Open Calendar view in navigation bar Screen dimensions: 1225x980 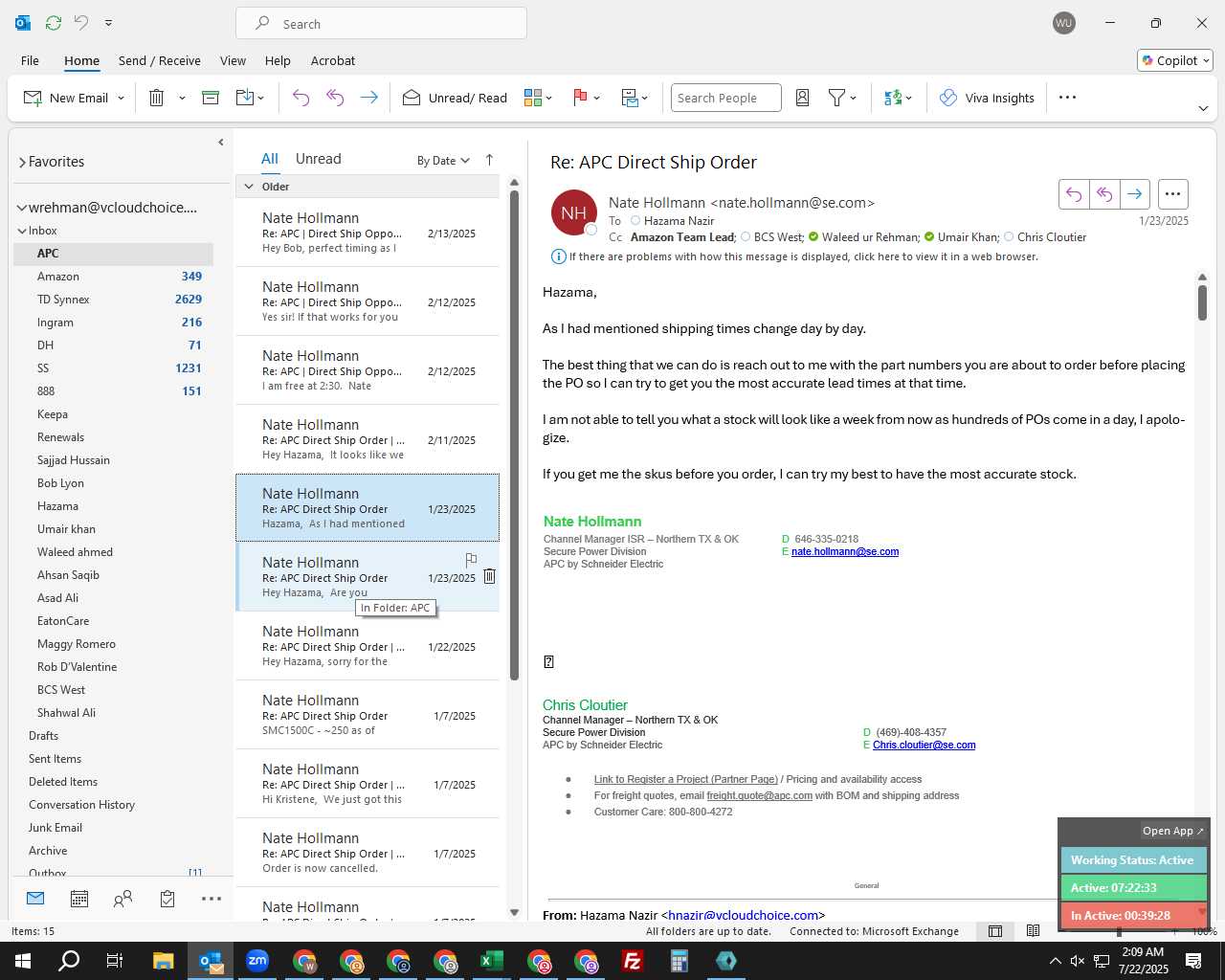79,899
